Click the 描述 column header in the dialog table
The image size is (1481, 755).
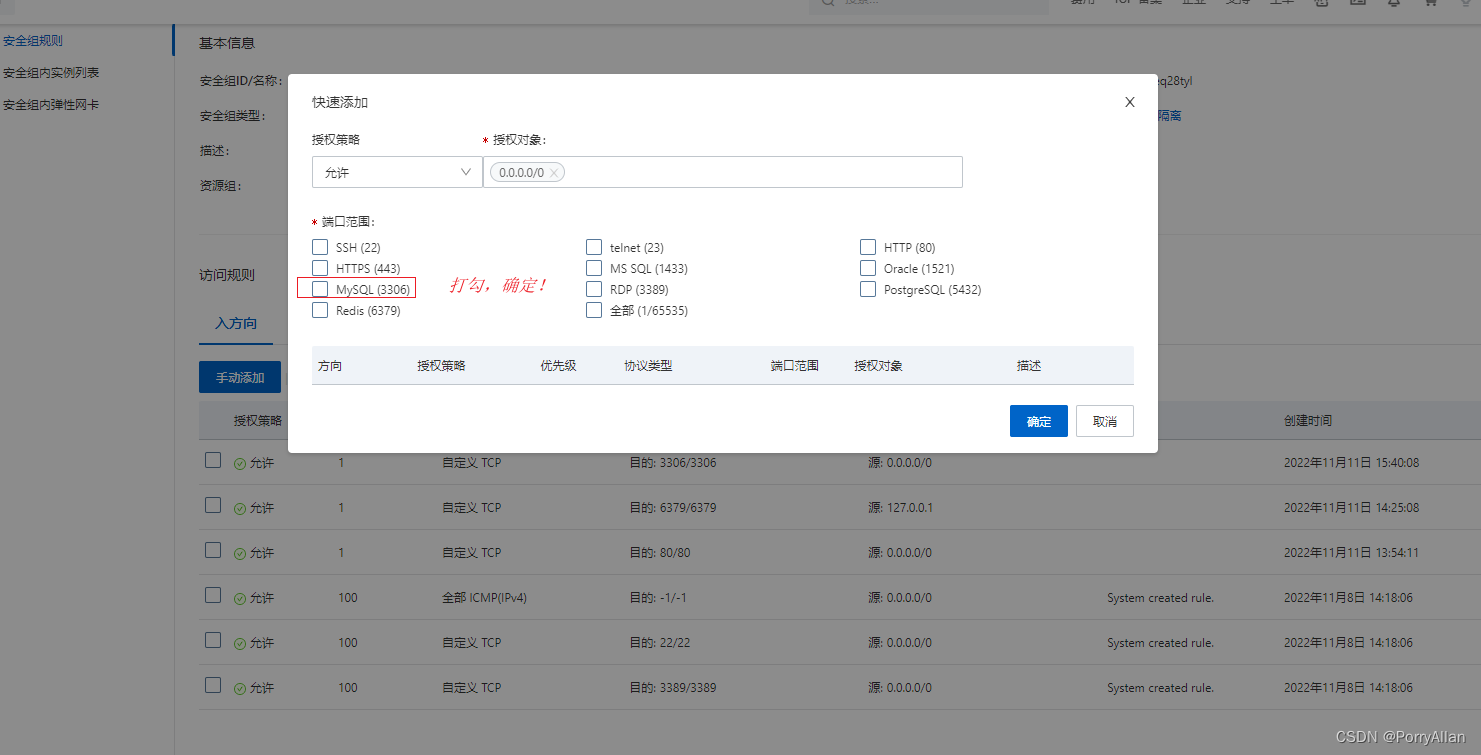tap(1029, 366)
